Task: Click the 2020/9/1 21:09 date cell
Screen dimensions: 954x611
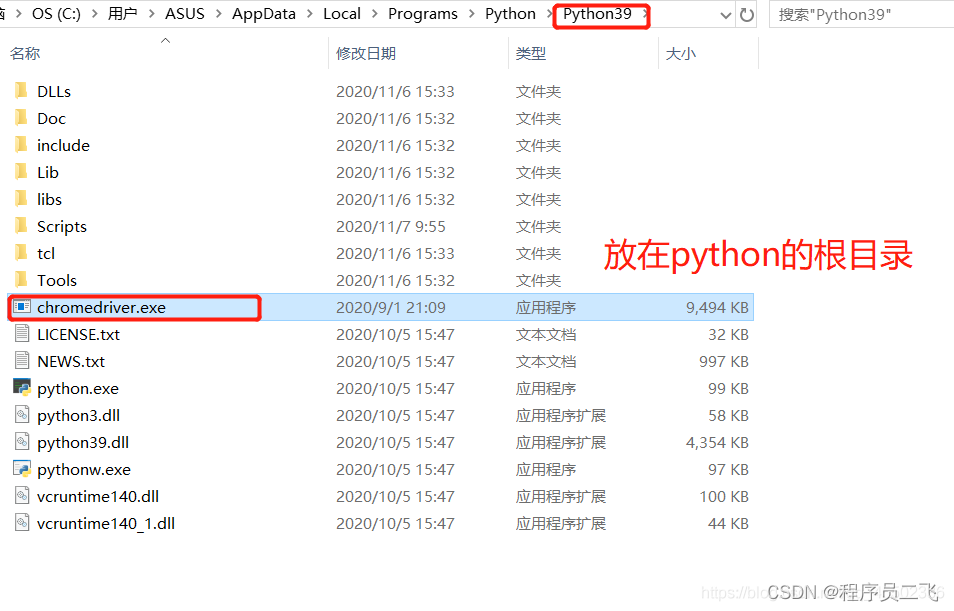Action: (x=391, y=307)
